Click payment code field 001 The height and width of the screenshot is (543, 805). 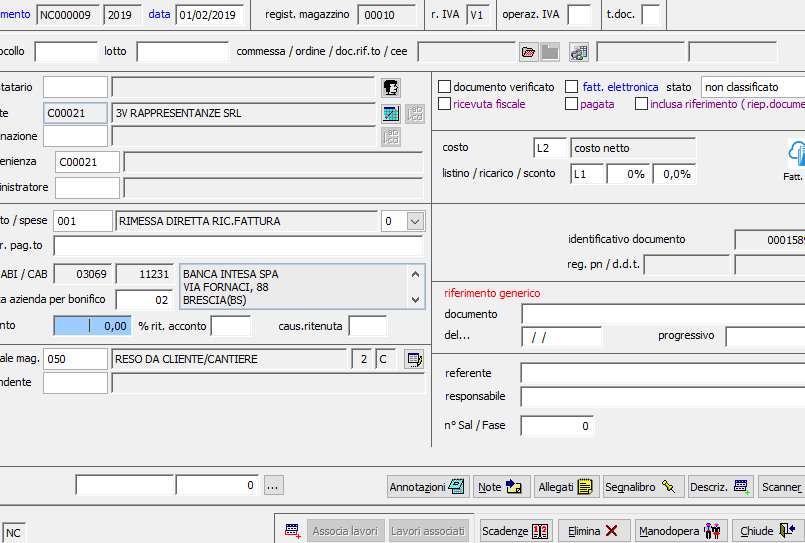(83, 221)
